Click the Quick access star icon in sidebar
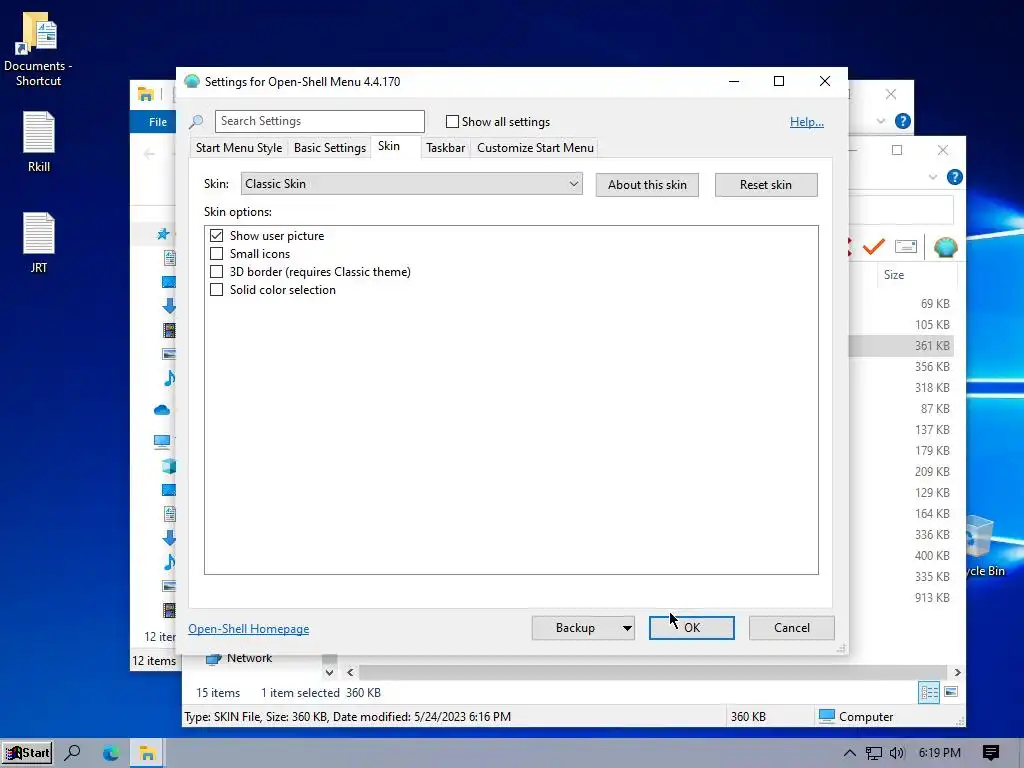Screen dimensions: 1024x768 pyautogui.click(x=163, y=233)
